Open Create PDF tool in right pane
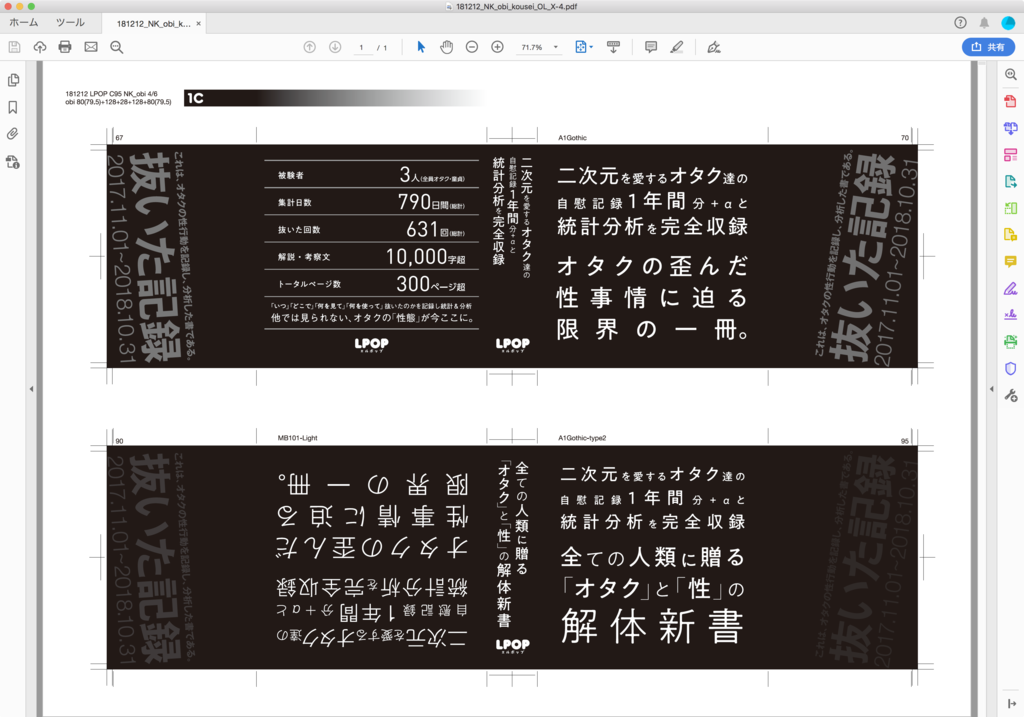Screen dimensions: 1024x717 [1010, 101]
